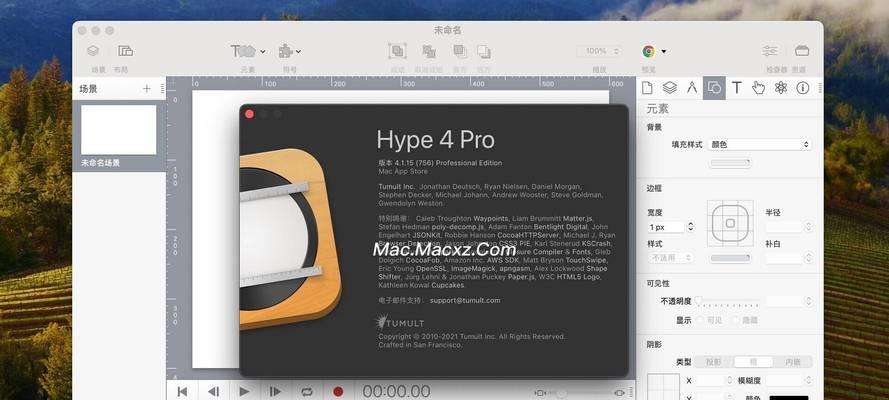Play the animation timeline
The image size is (889, 400).
pyautogui.click(x=244, y=392)
